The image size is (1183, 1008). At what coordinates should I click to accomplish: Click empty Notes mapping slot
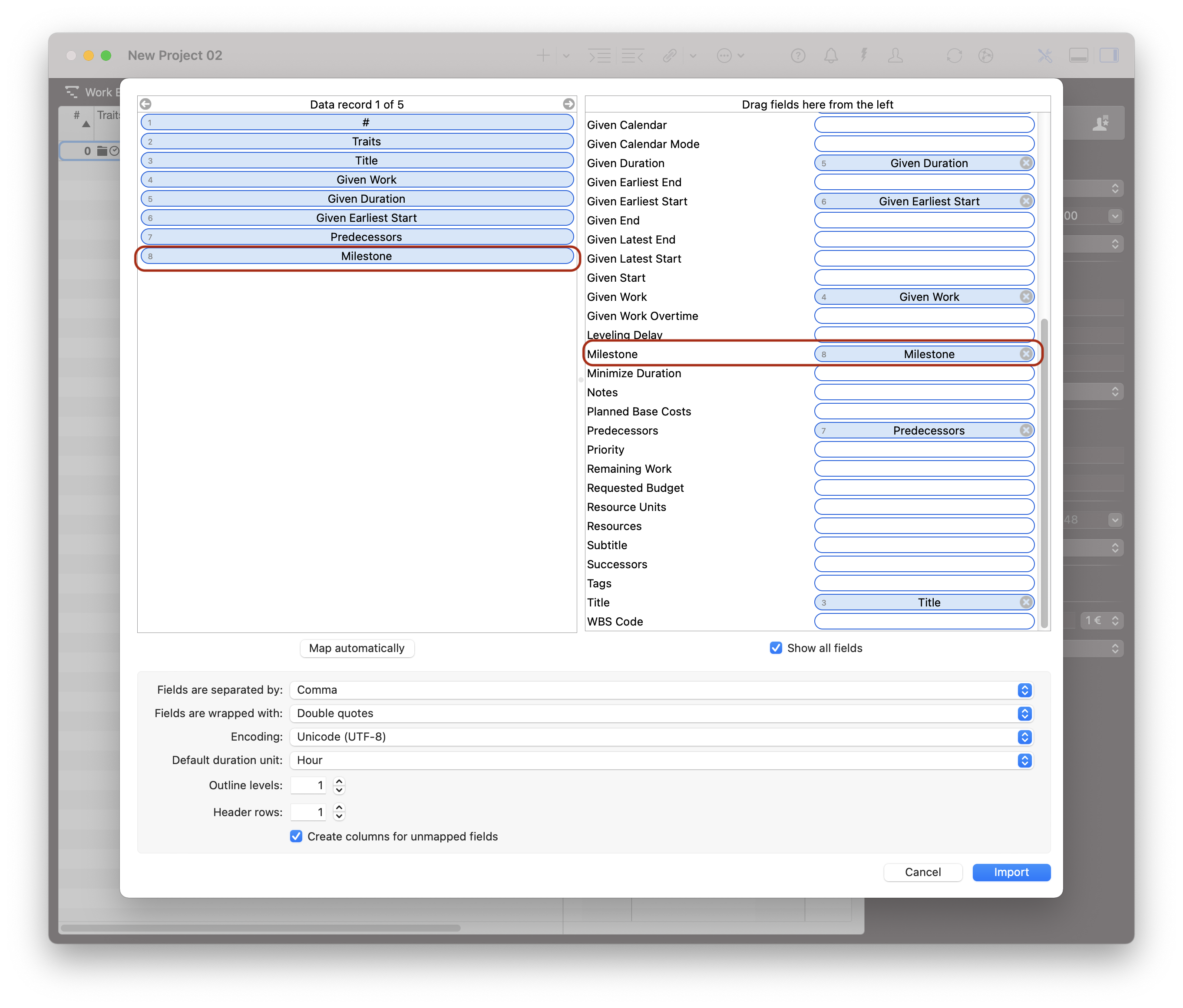tap(924, 392)
